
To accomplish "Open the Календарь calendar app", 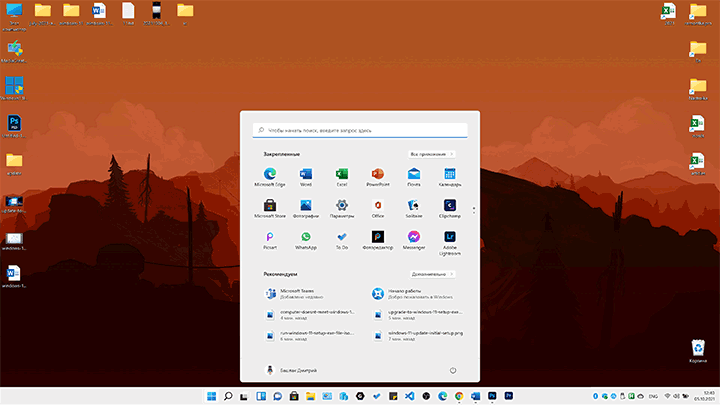I will click(450, 177).
